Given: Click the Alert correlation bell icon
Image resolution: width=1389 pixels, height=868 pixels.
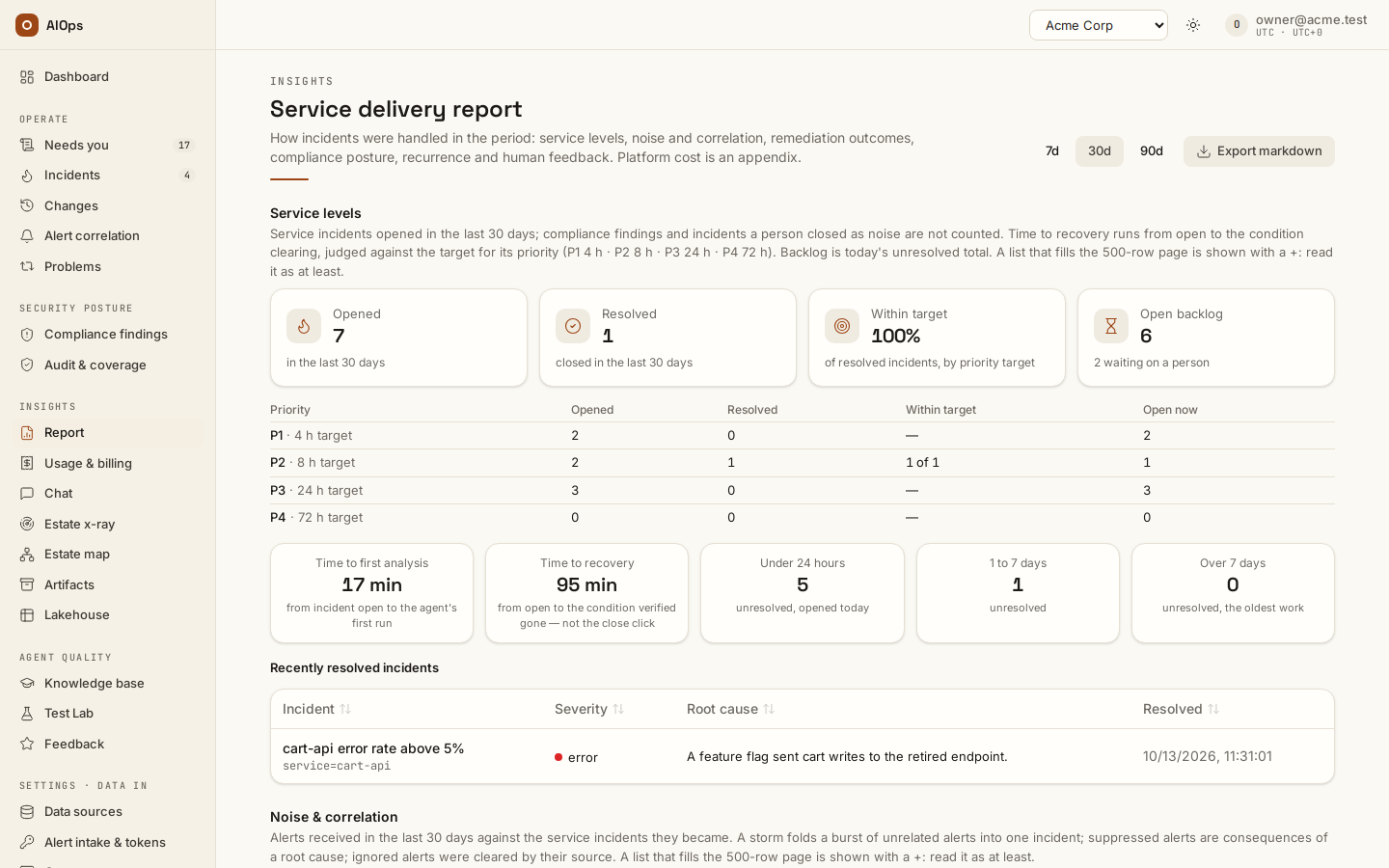Looking at the screenshot, I should pyautogui.click(x=27, y=236).
